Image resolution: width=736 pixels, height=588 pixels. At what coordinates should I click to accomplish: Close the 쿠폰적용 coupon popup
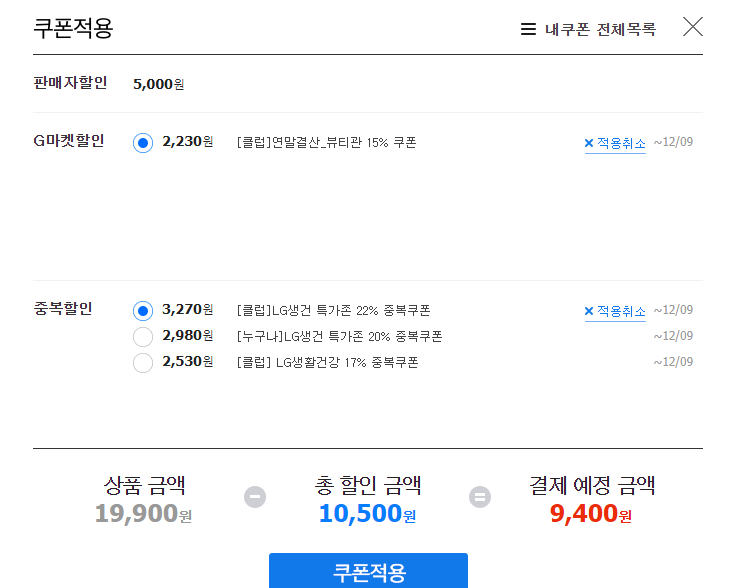(693, 27)
